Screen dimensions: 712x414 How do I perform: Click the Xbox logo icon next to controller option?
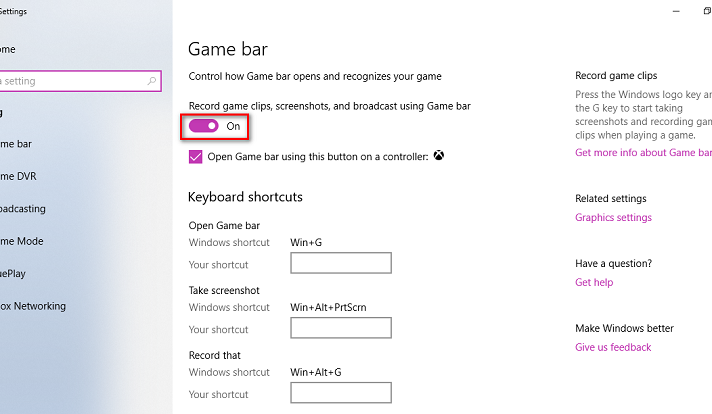click(439, 156)
